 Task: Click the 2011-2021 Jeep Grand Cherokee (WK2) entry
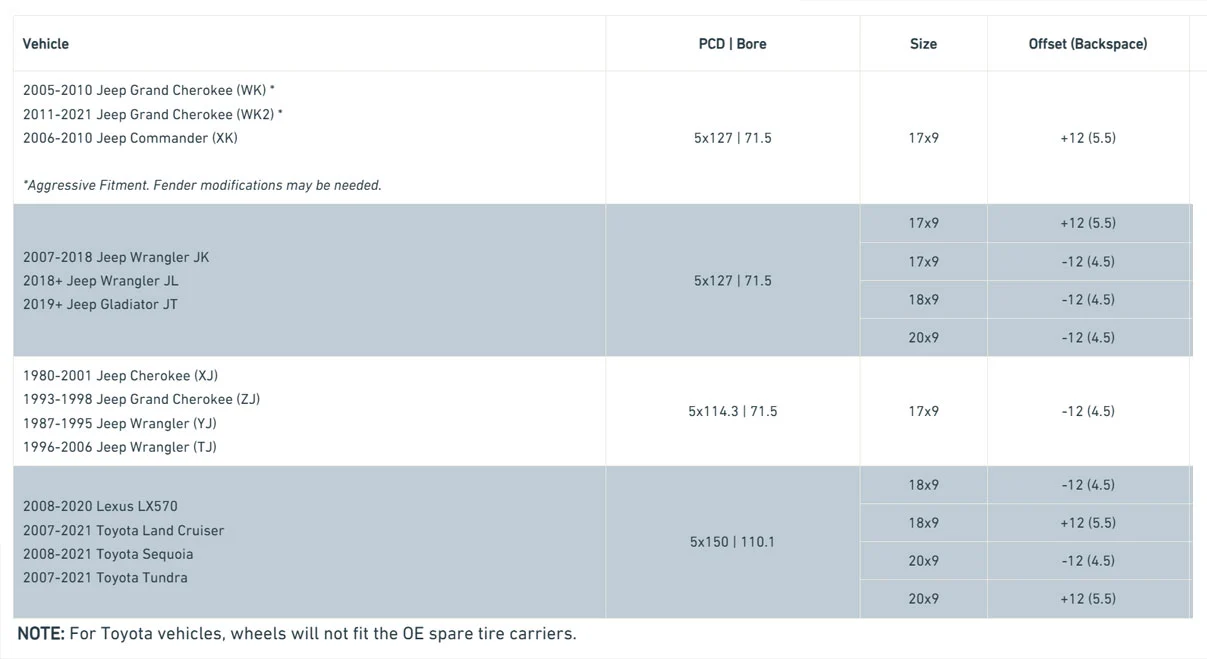(152, 114)
